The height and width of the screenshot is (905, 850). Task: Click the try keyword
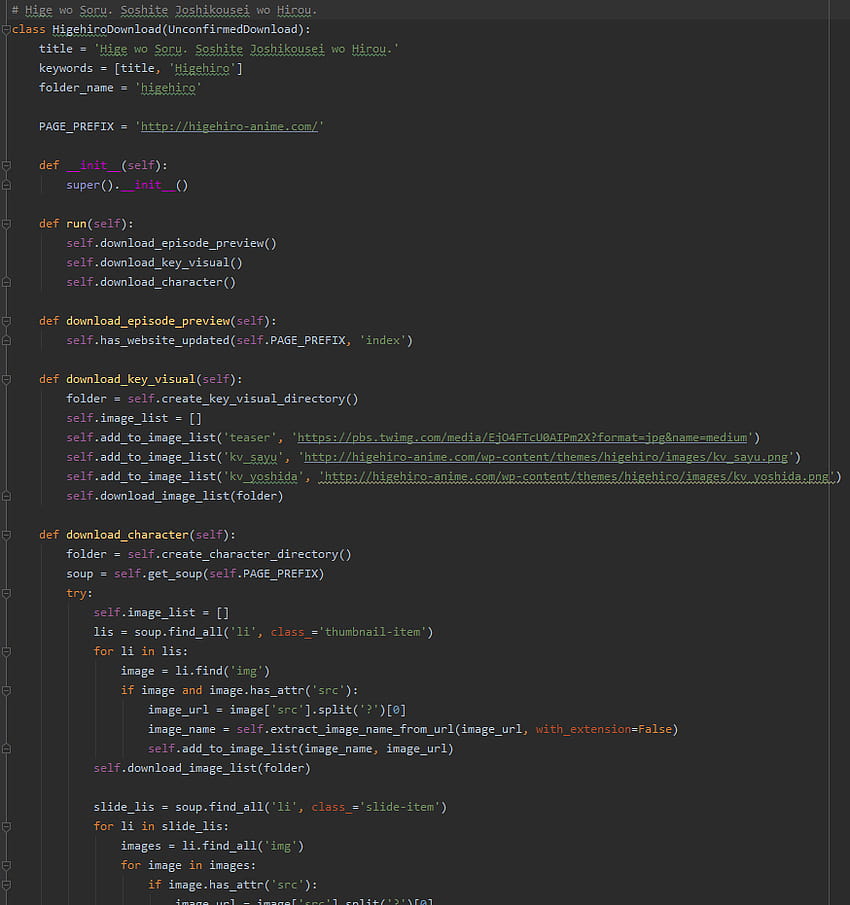click(x=76, y=593)
